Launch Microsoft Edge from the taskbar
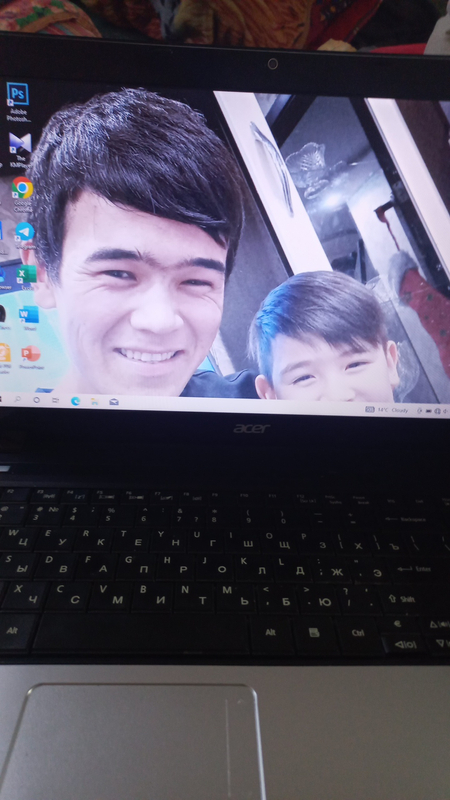Viewport: 450px width, 800px height. click(x=75, y=401)
